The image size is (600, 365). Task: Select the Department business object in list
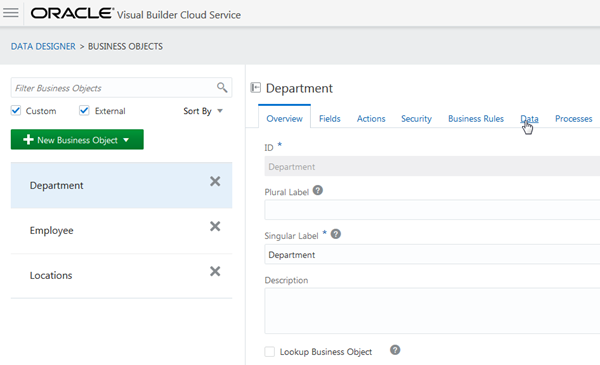click(x=121, y=186)
